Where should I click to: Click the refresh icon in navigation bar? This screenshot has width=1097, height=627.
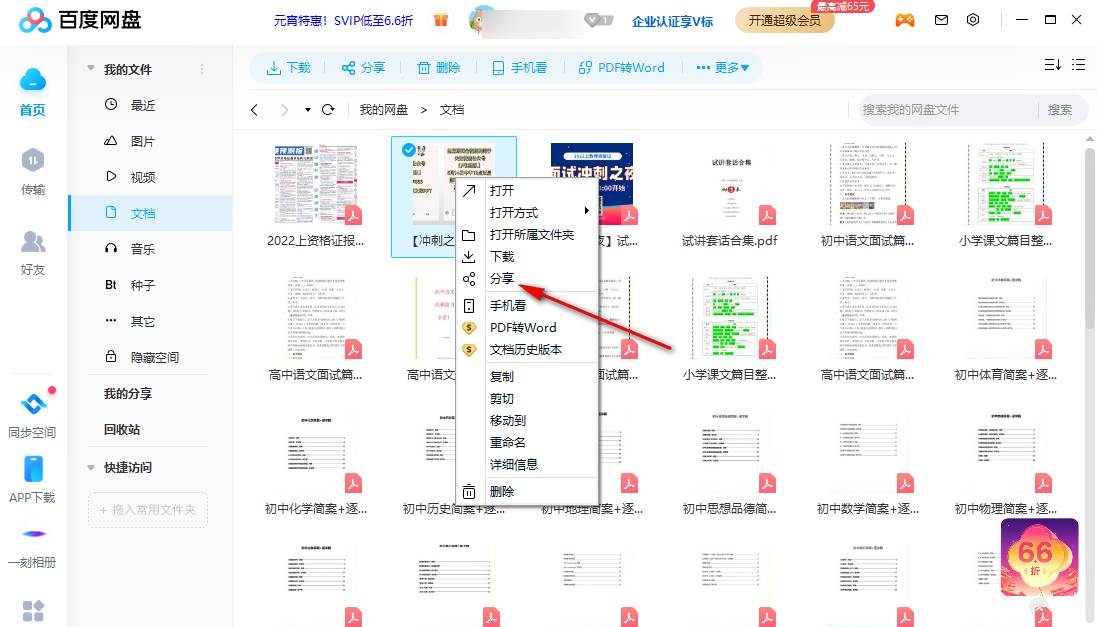(328, 109)
